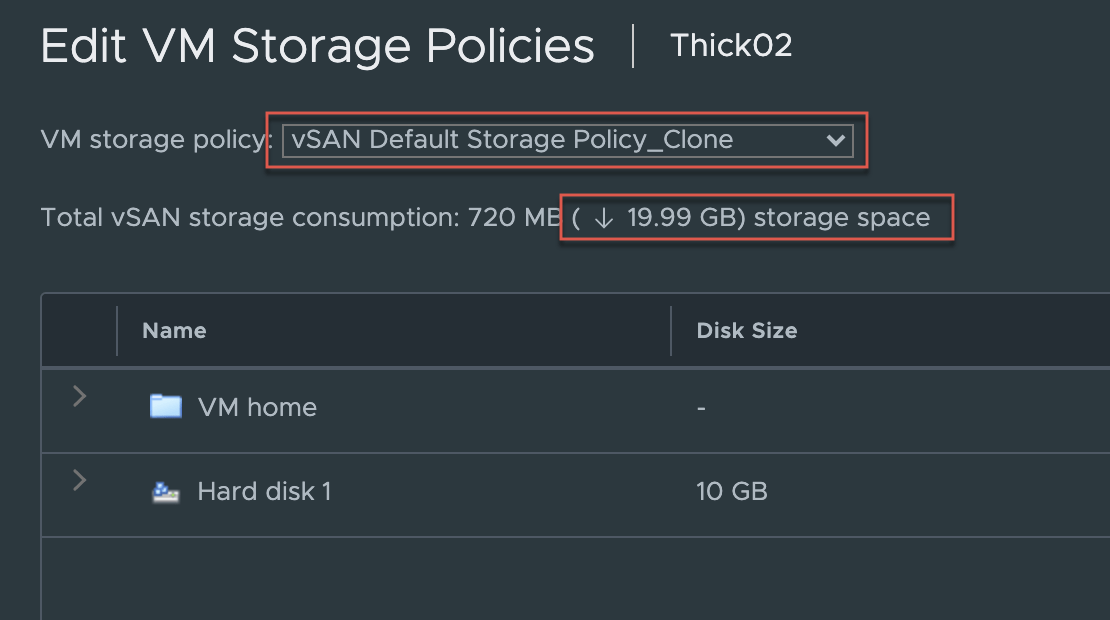Click the Total vSAN storage consumption text
The image size is (1110, 620).
[250, 218]
